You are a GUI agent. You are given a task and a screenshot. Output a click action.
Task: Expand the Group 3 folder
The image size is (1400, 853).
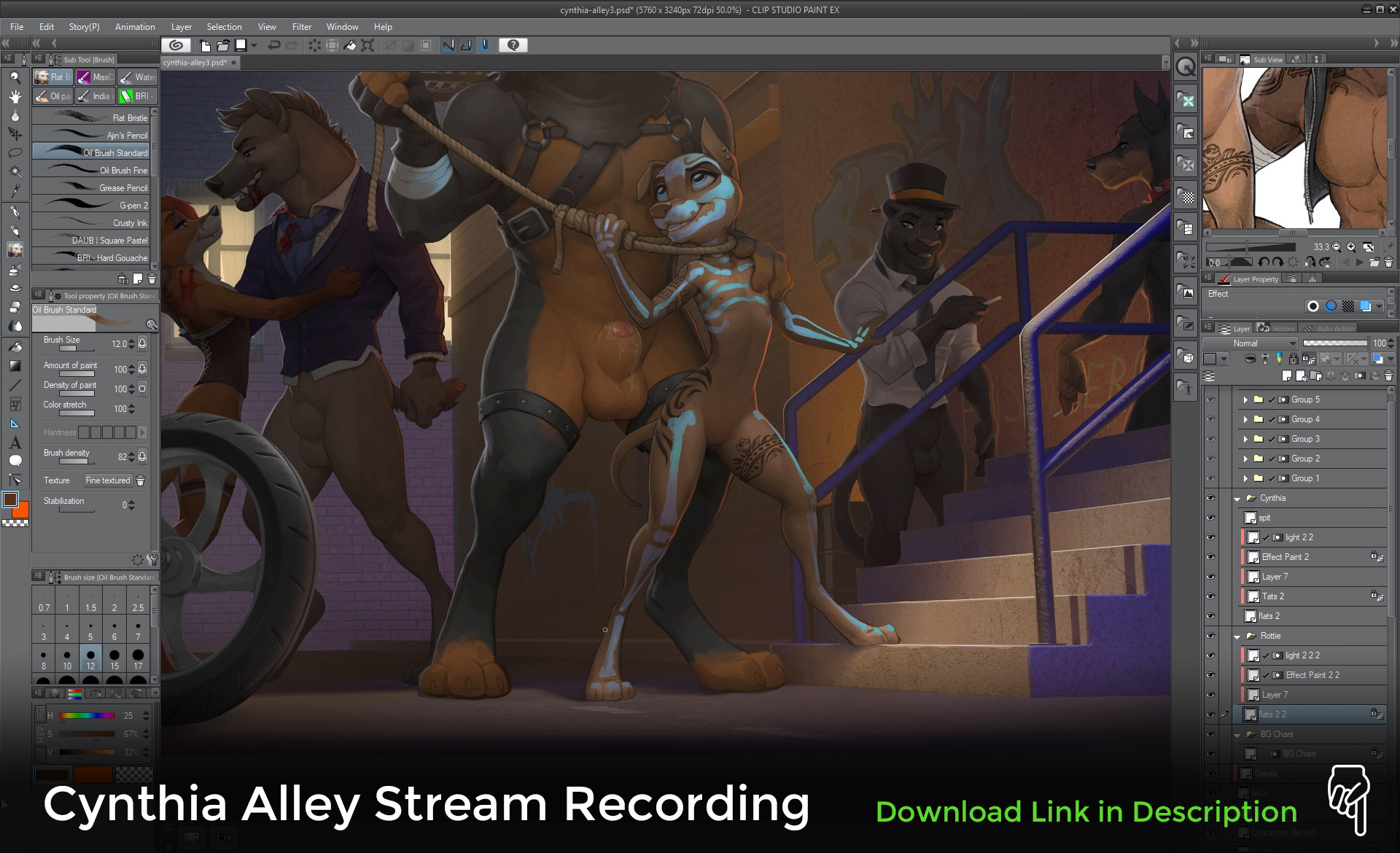(x=1245, y=439)
